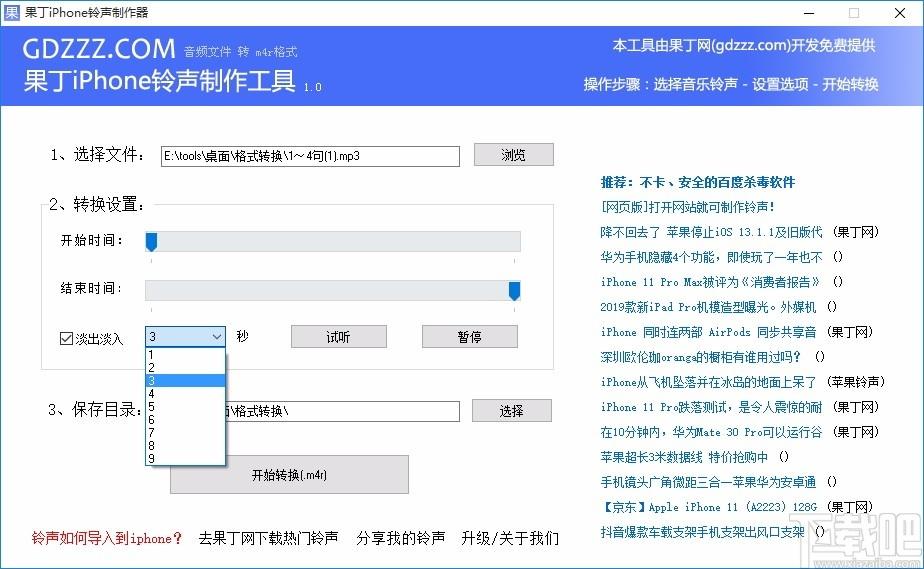The image size is (924, 569).
Task: Click the 选择 directory button
Action: click(512, 411)
